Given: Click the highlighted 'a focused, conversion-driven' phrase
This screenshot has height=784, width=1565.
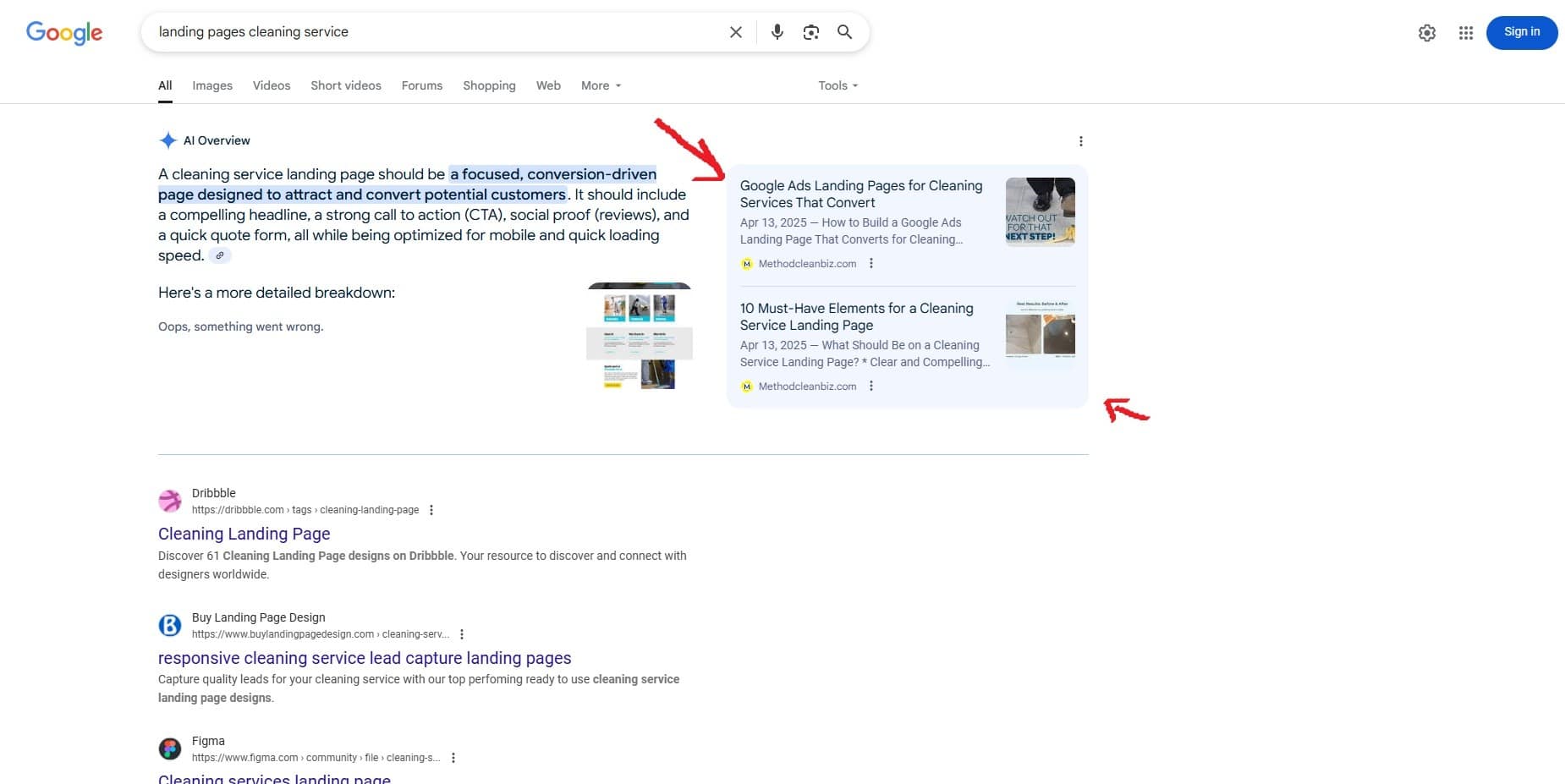Looking at the screenshot, I should coord(553,174).
